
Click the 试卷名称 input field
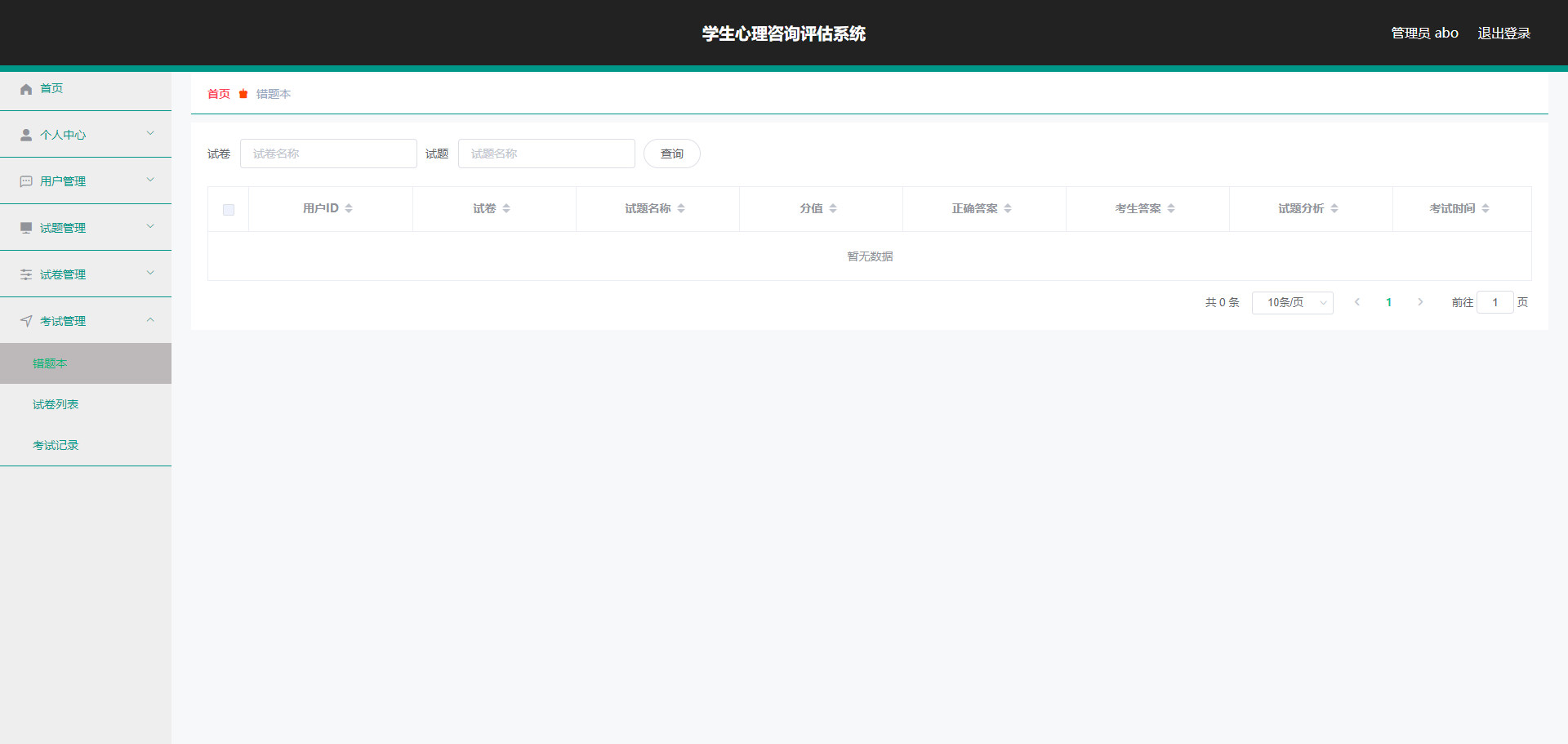pos(328,154)
